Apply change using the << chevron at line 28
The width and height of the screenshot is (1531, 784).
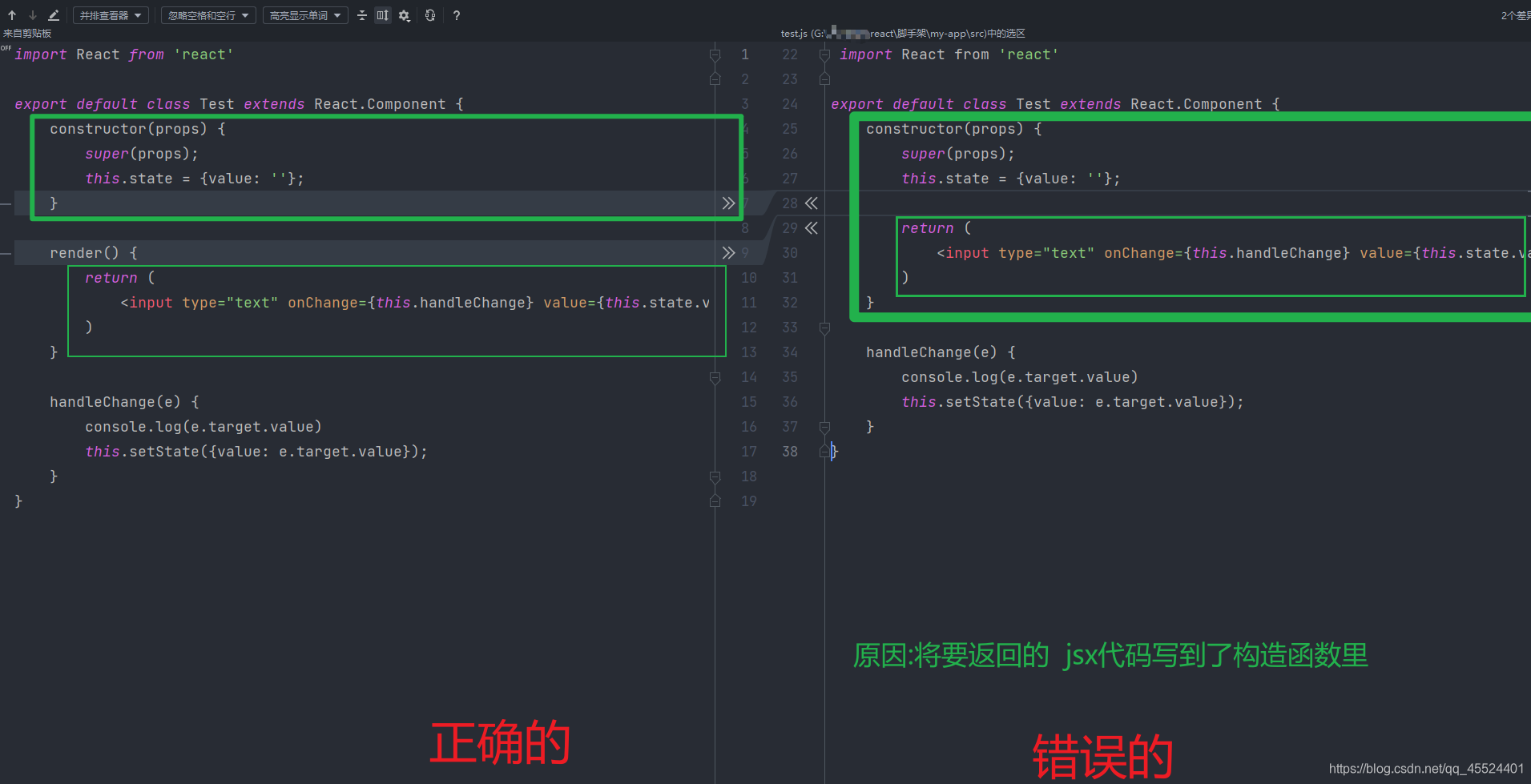[812, 203]
